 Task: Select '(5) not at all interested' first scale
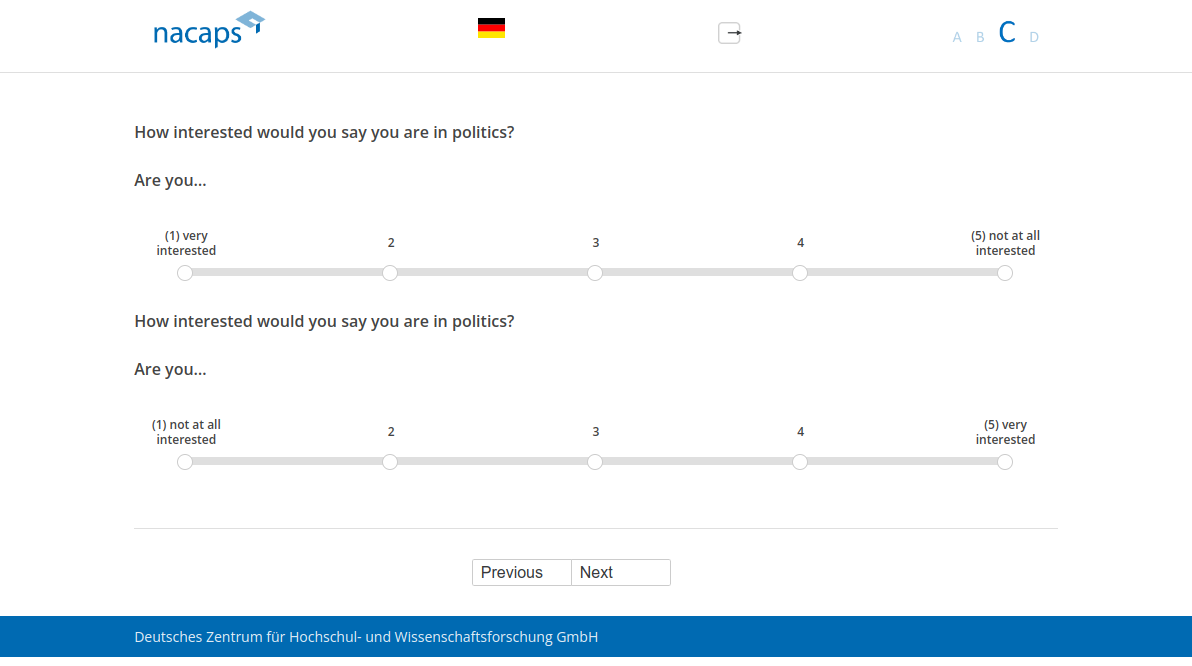tap(1005, 273)
